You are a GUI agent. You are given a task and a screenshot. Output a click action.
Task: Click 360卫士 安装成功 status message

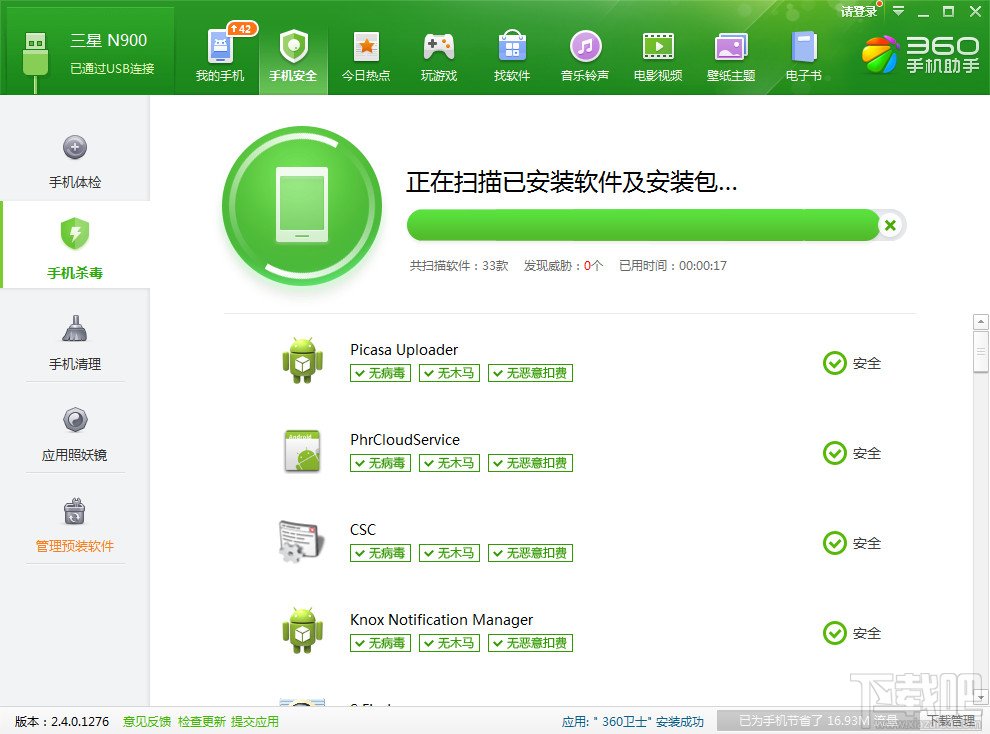(633, 721)
